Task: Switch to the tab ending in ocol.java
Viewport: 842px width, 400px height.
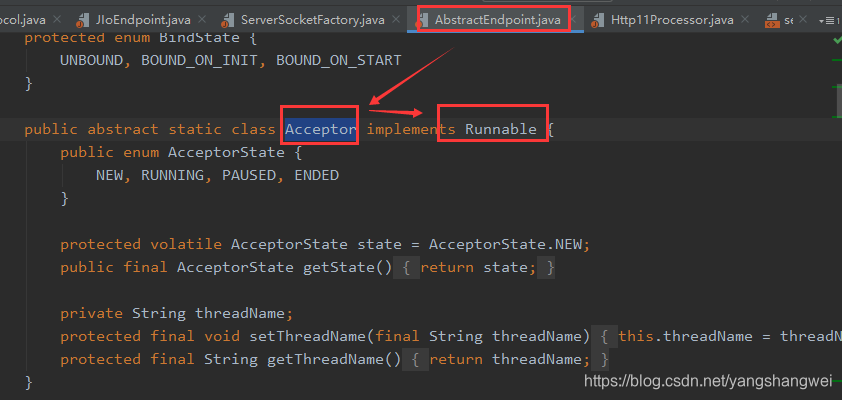Action: click(x=23, y=20)
